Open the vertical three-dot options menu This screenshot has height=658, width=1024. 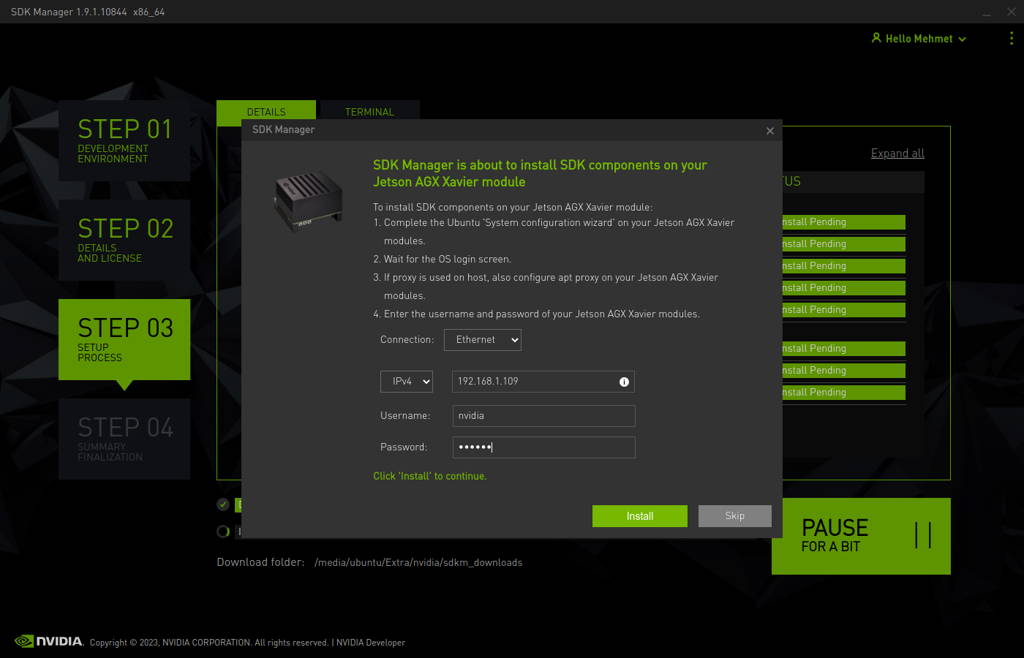[x=1011, y=39]
